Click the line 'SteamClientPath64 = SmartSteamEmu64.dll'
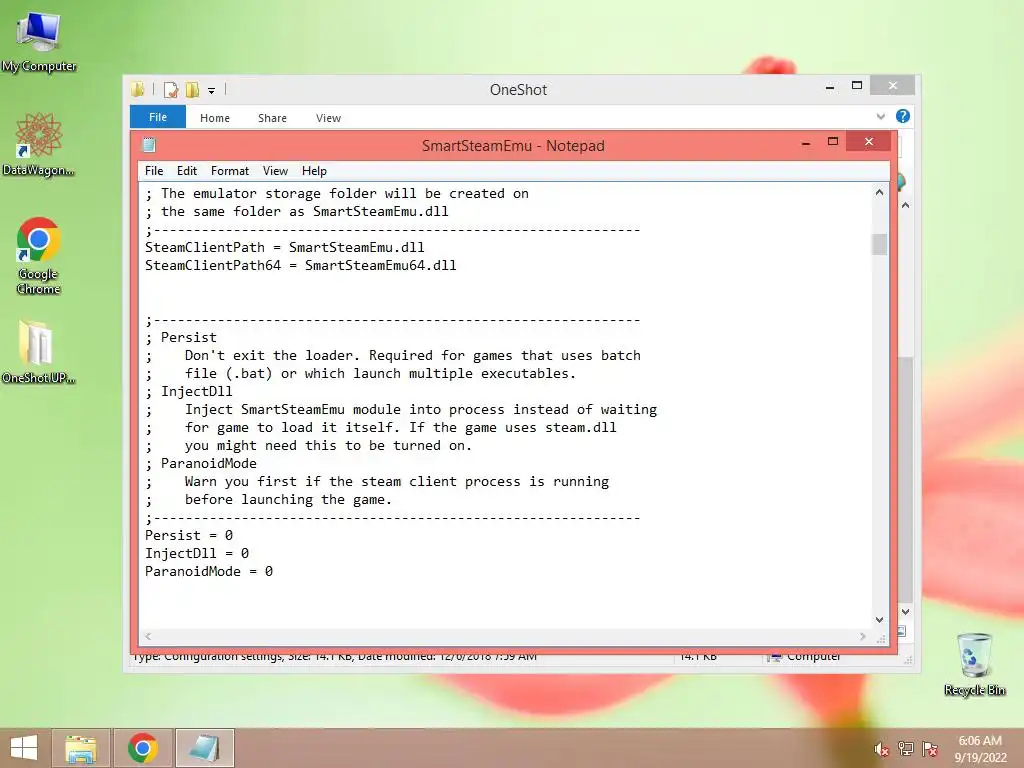1024x768 pixels. coord(301,266)
